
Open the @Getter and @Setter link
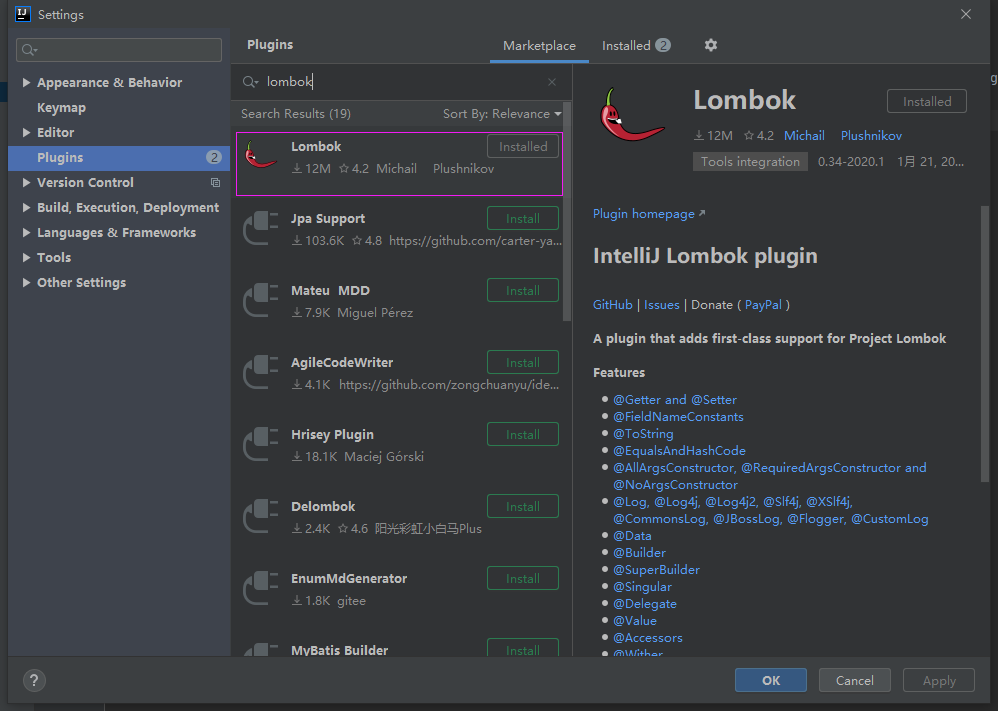coord(675,400)
